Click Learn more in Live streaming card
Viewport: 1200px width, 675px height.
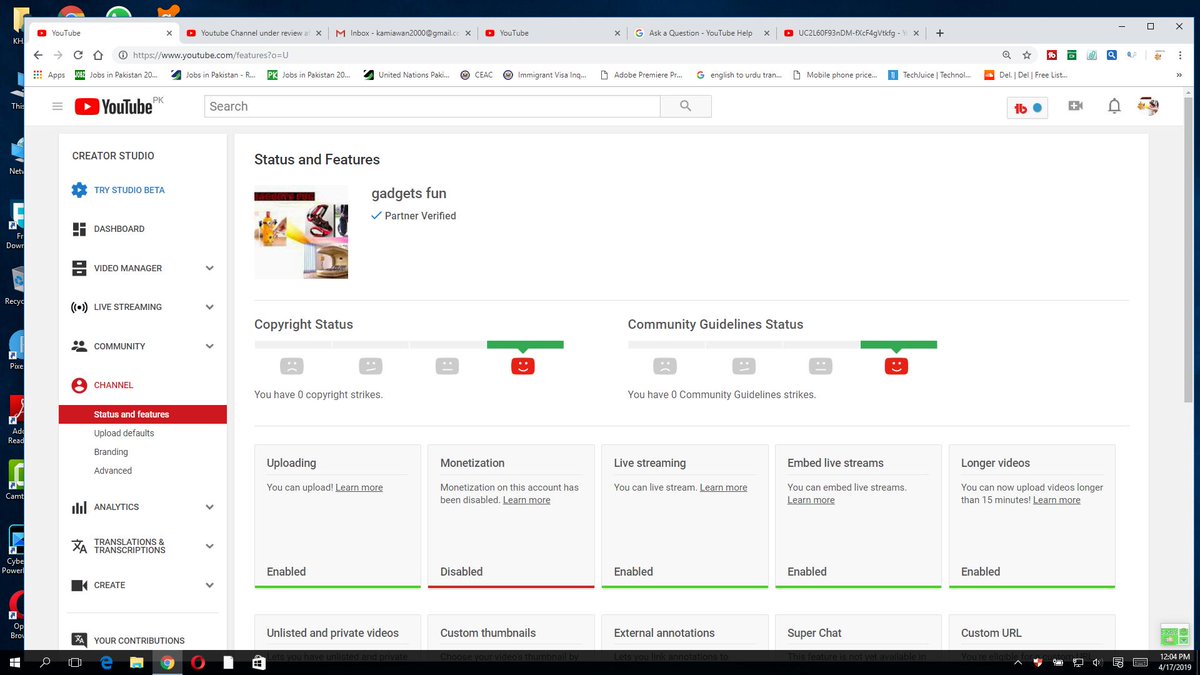click(723, 488)
